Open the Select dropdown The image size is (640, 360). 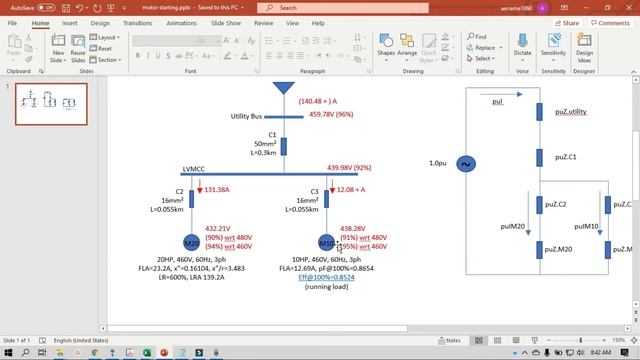pos(481,58)
